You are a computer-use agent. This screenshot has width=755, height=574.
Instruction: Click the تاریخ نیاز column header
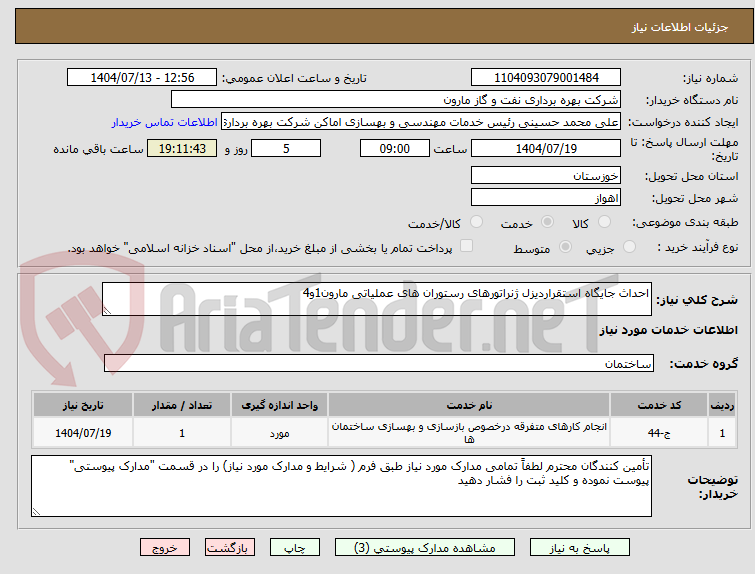point(83,405)
